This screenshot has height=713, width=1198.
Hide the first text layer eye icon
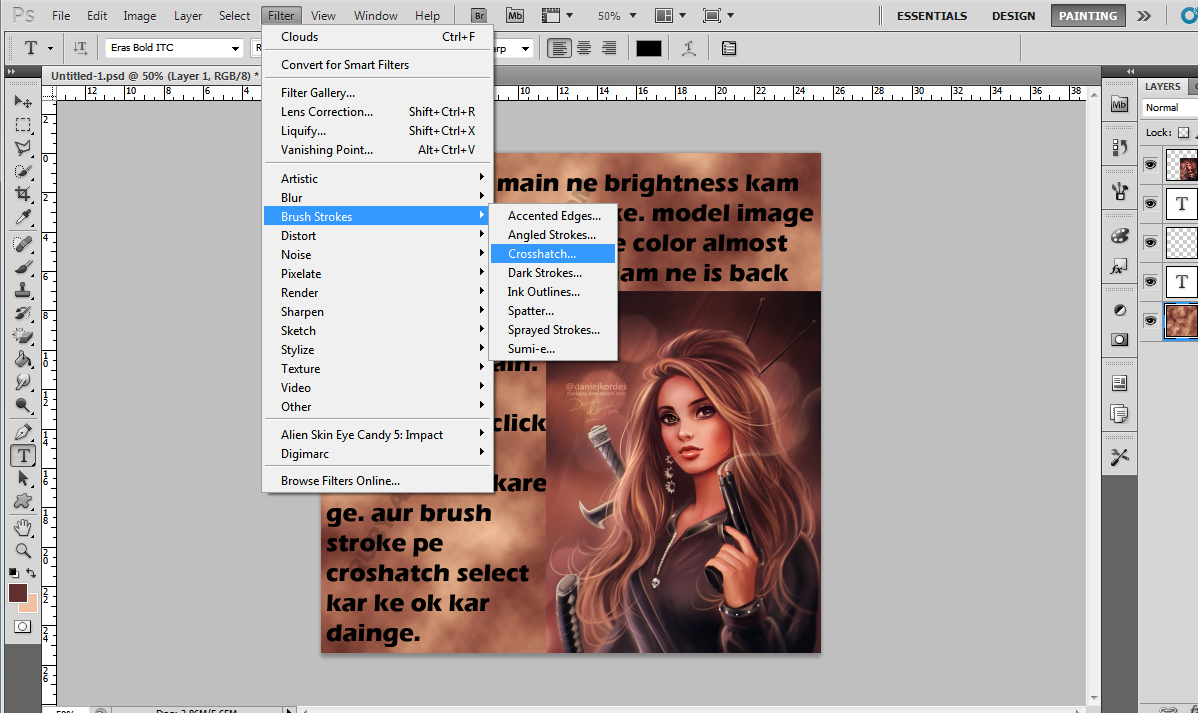(1150, 203)
